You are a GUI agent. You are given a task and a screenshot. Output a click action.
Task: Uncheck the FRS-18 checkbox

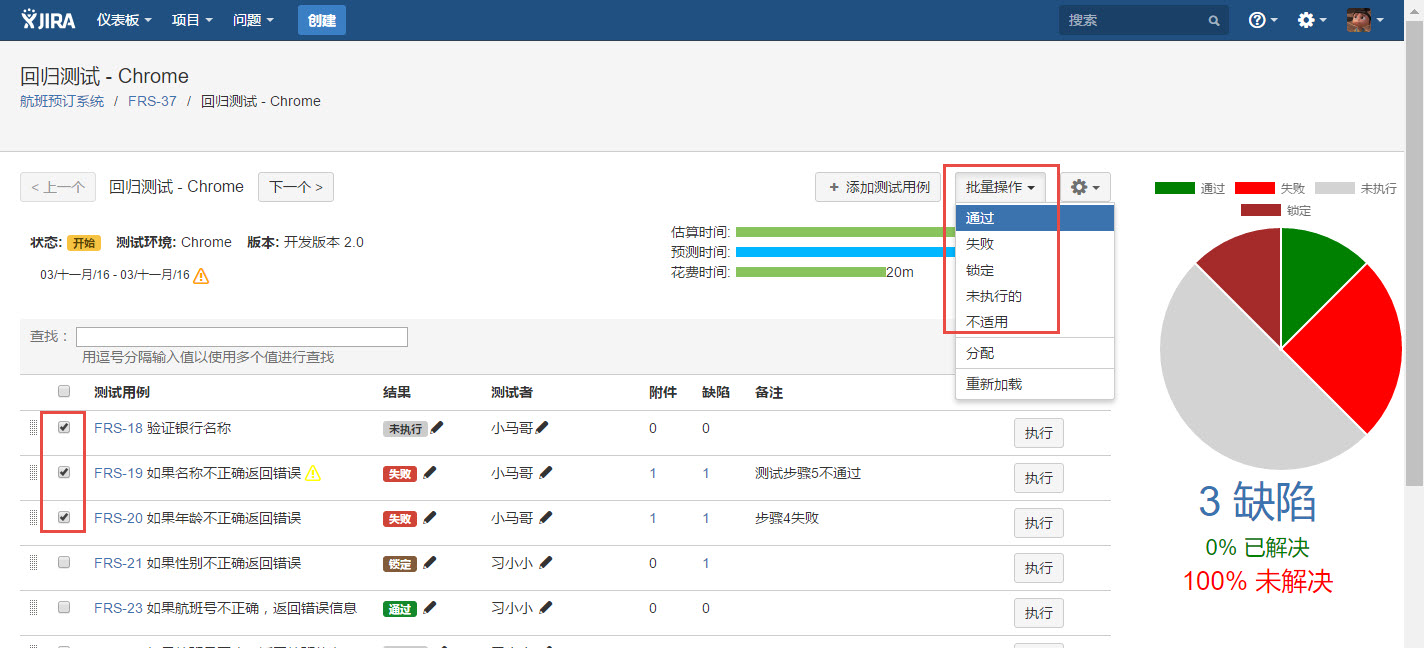[x=64, y=427]
